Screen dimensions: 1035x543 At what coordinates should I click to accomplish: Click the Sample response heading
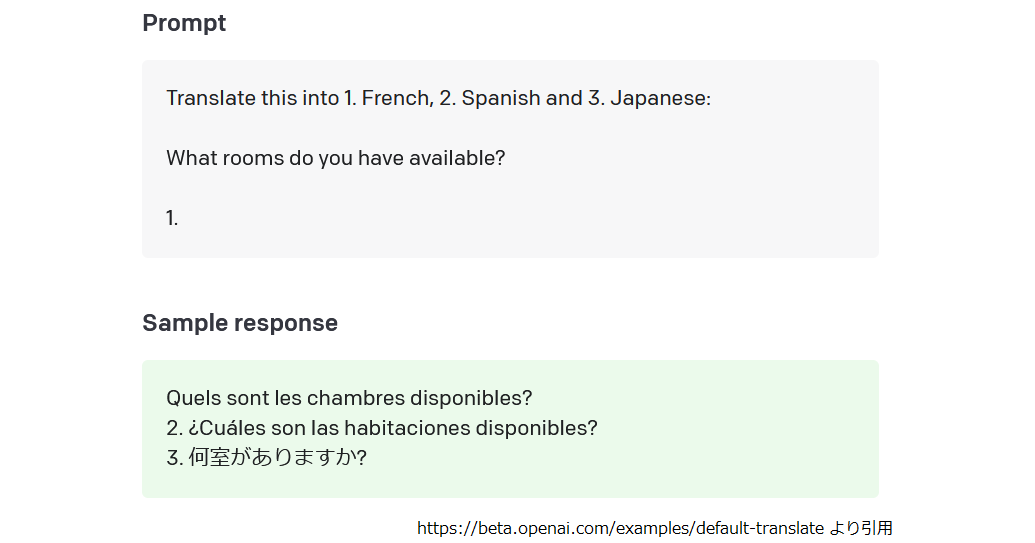pos(240,323)
